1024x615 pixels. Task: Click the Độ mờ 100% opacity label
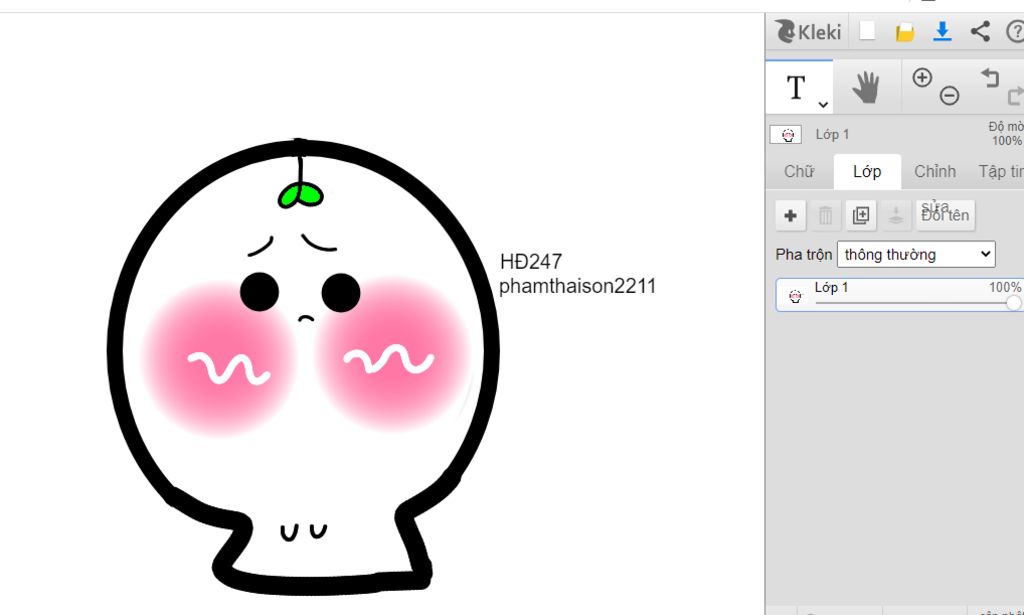(1006, 134)
